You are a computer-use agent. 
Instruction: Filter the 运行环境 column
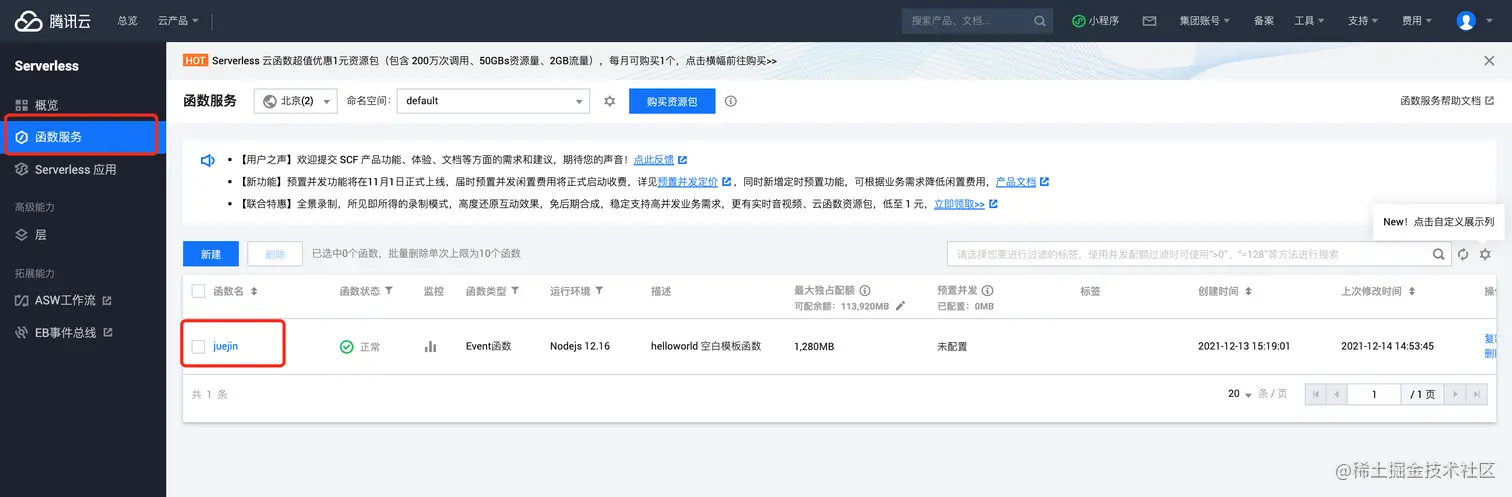pos(599,291)
